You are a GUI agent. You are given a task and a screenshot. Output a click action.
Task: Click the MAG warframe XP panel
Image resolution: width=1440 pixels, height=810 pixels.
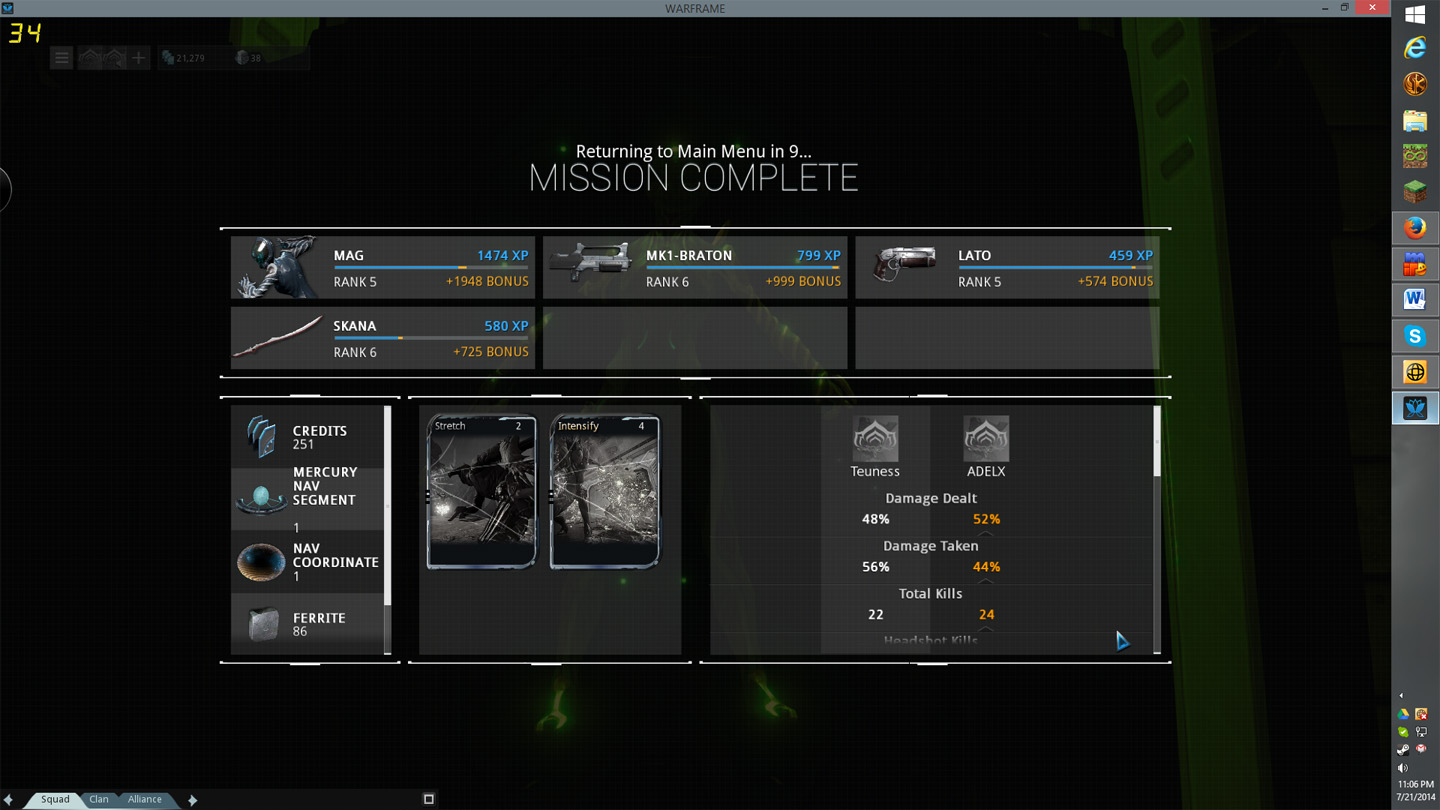383,268
